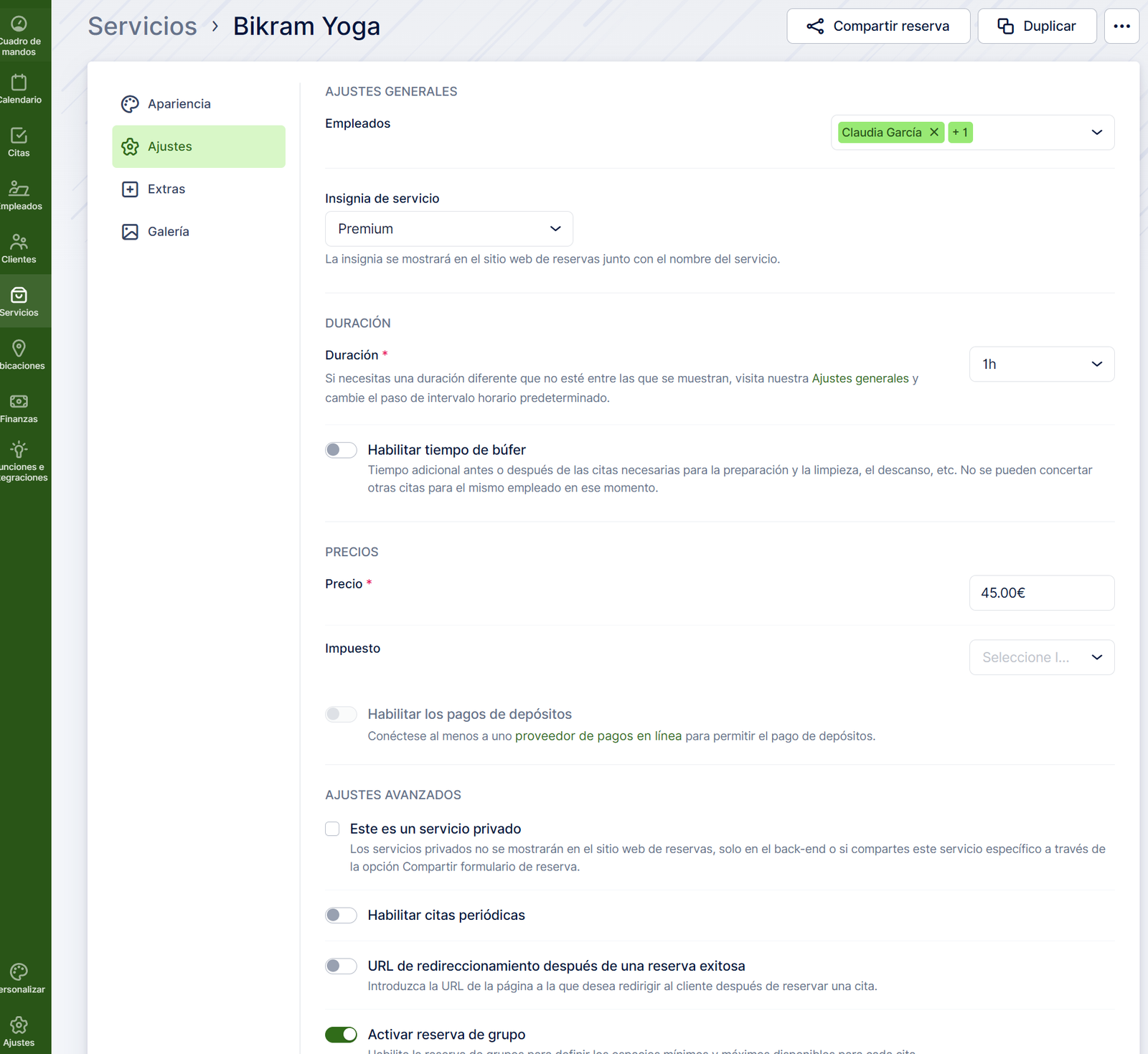Remove Claudia García employee tag

[x=934, y=133]
